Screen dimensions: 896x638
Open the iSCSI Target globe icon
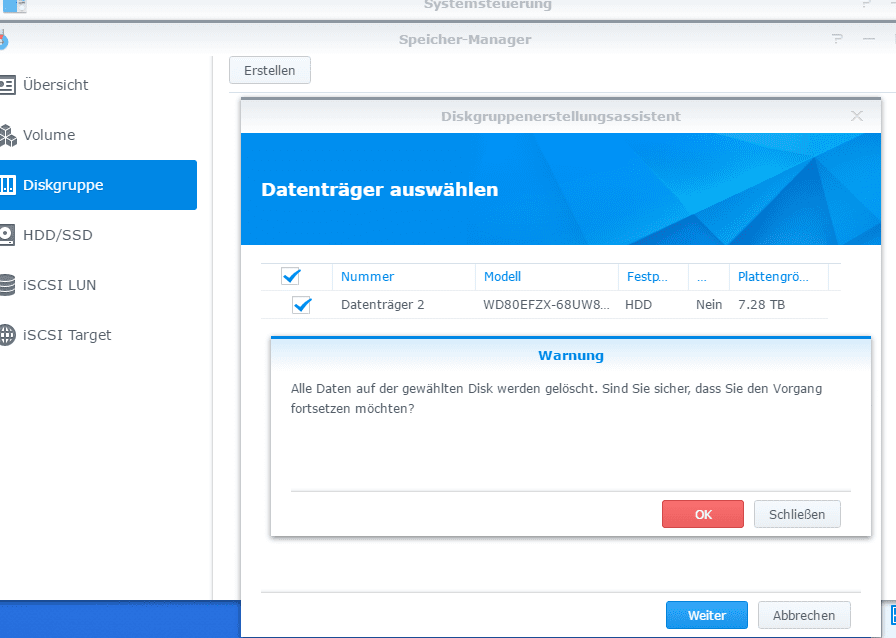coord(7,335)
